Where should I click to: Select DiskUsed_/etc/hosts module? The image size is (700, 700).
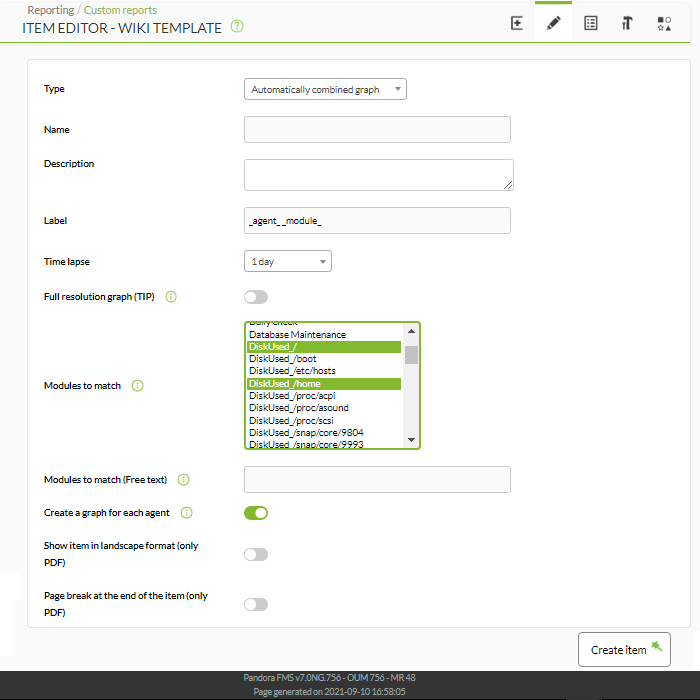tap(324, 371)
